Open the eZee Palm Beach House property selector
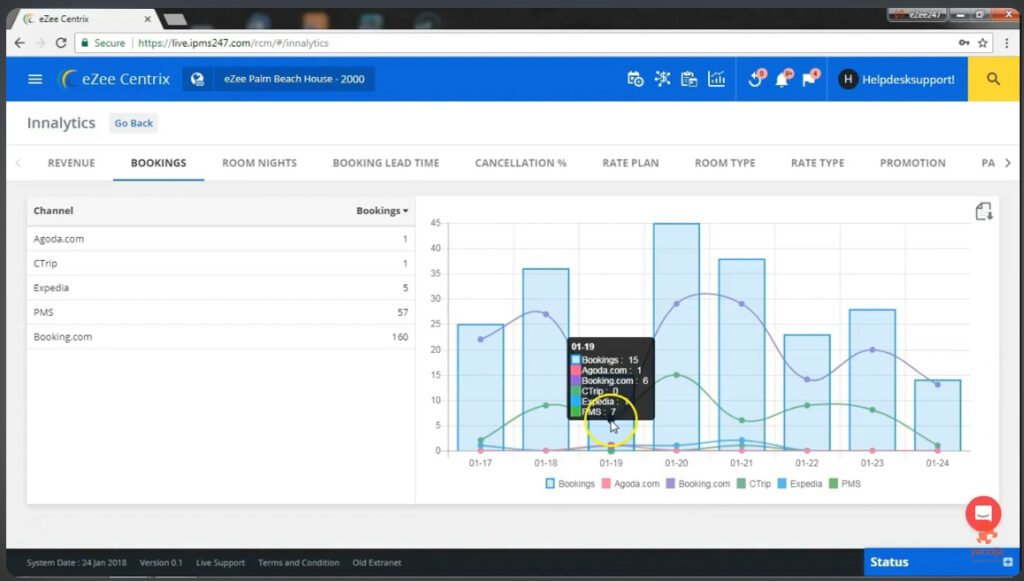 297,78
